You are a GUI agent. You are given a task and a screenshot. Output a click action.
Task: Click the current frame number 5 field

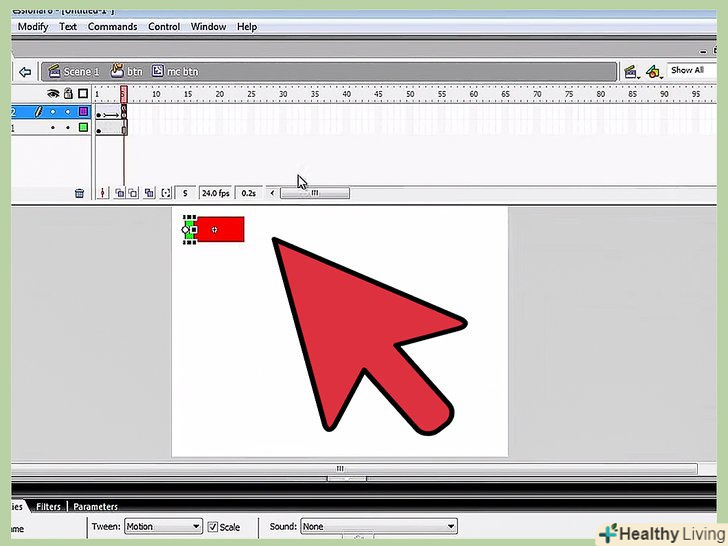point(185,193)
